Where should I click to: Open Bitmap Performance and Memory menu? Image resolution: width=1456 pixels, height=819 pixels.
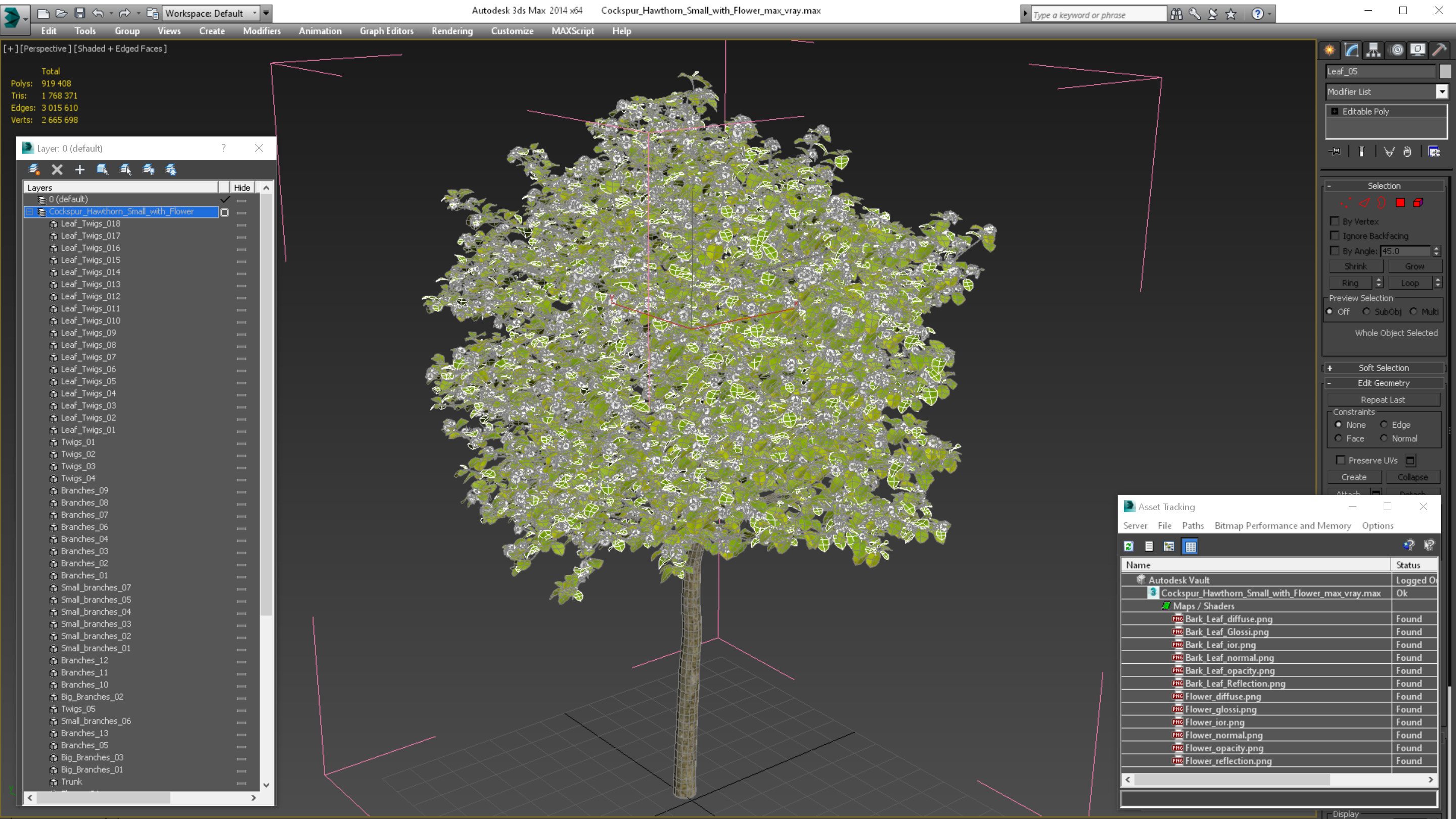(x=1283, y=525)
